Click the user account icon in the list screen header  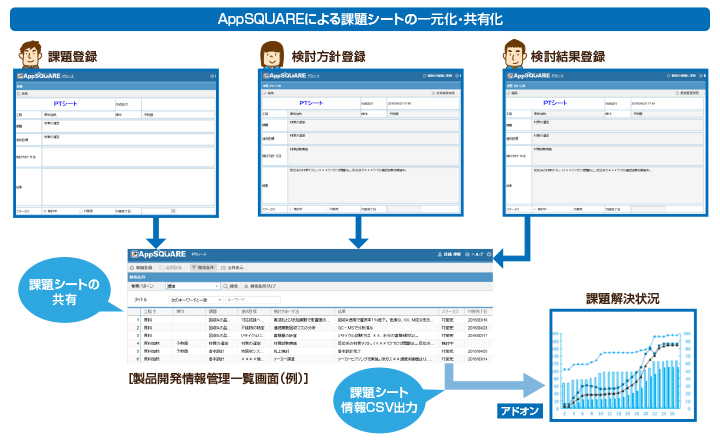(x=440, y=254)
